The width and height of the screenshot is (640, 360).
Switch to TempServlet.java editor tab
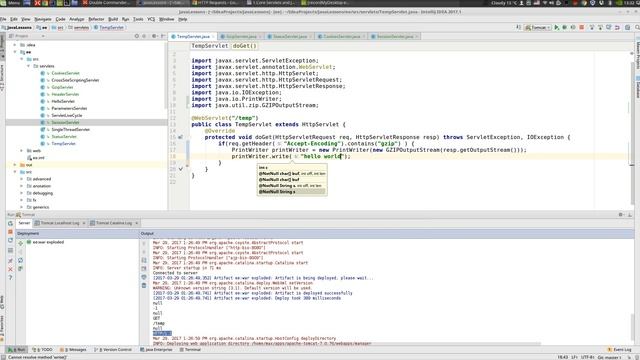(x=193, y=36)
